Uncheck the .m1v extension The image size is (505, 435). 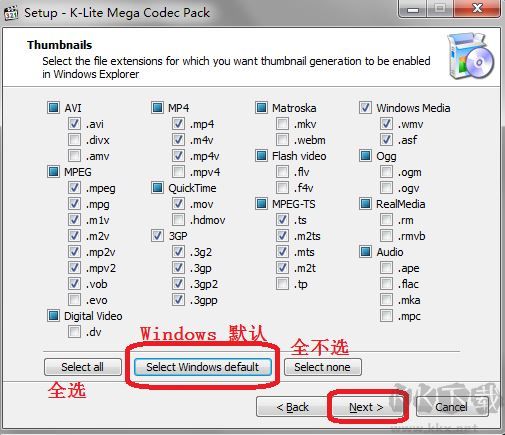click(74, 220)
